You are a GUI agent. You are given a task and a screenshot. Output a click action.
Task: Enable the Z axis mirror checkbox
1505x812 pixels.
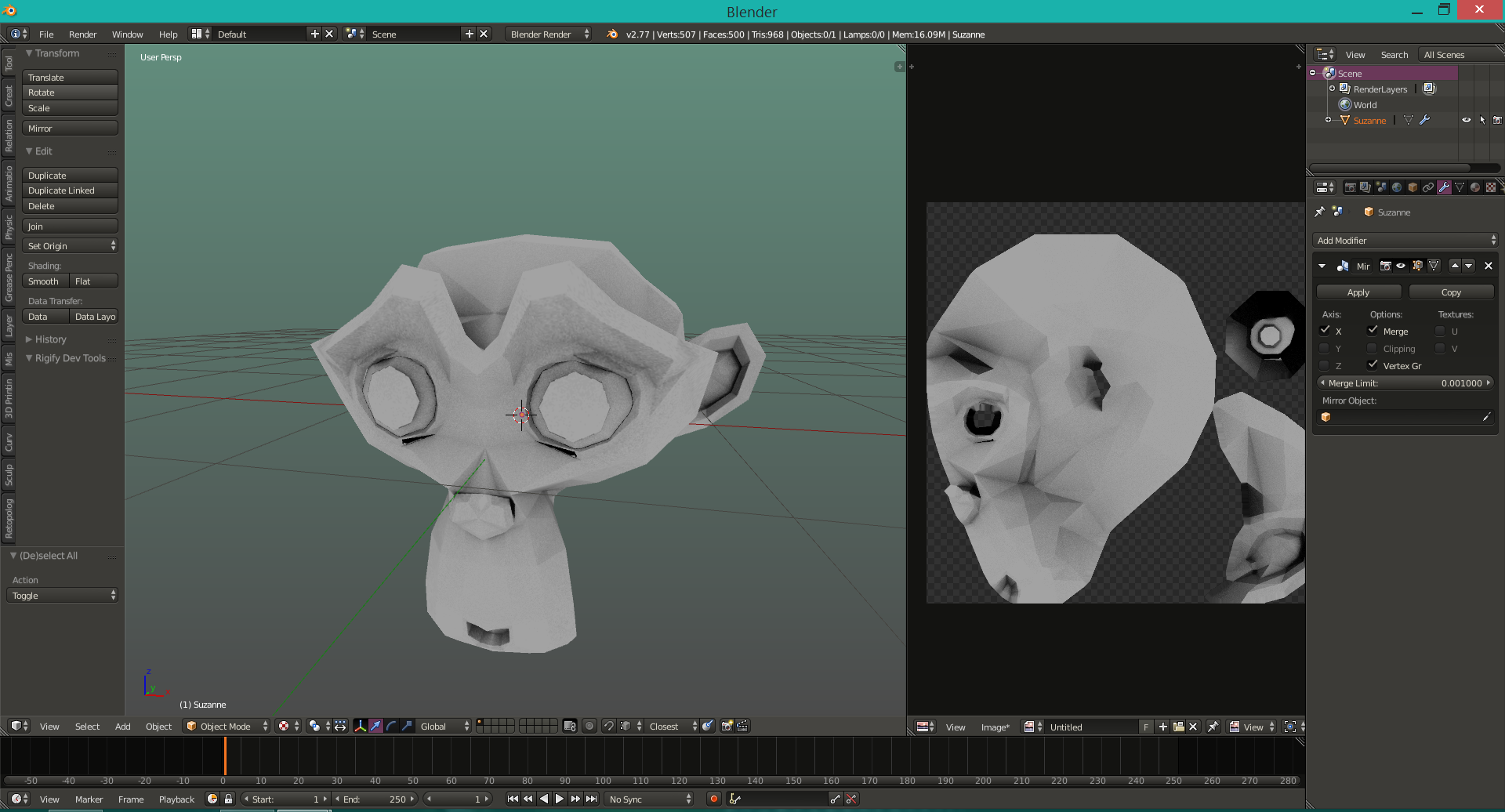(x=1325, y=365)
